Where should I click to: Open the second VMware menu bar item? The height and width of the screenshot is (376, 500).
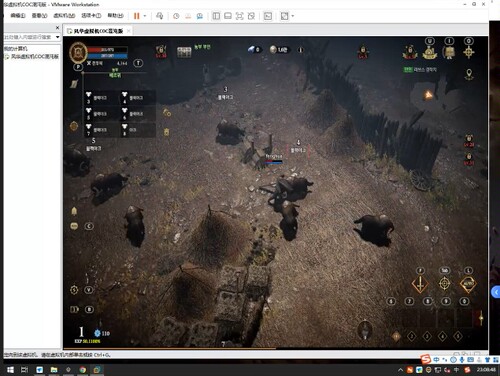pos(39,16)
